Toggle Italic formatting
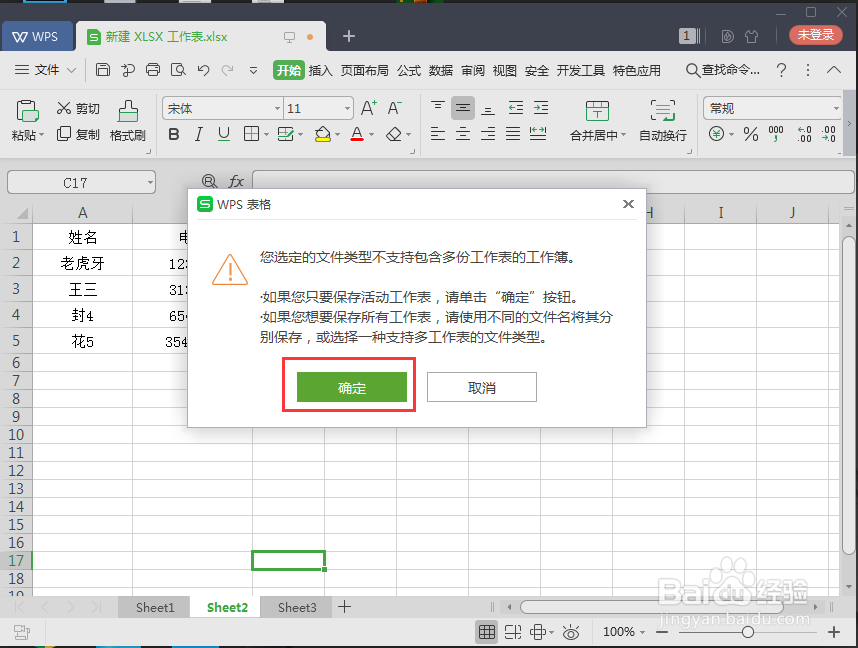Screen dimensions: 858x648 pos(198,134)
